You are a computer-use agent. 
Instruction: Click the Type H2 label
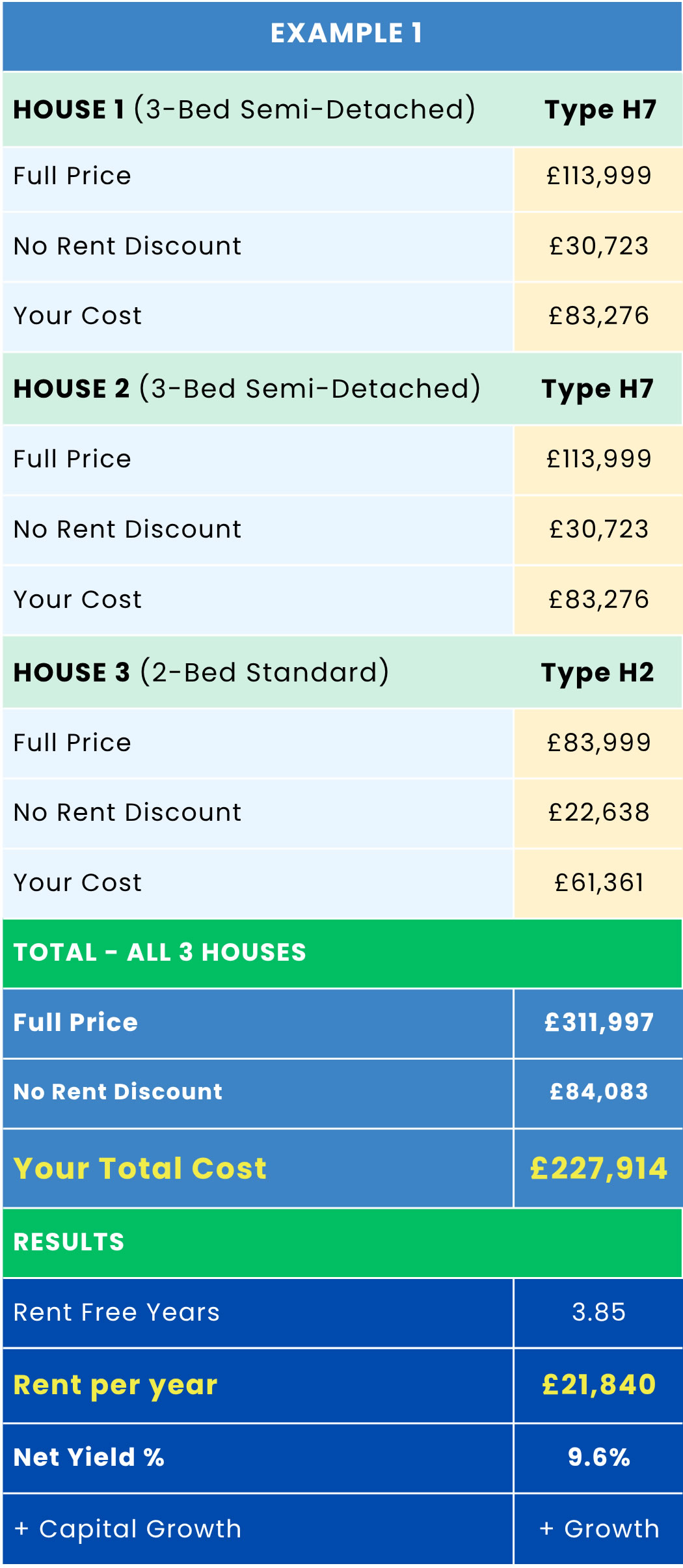[597, 672]
